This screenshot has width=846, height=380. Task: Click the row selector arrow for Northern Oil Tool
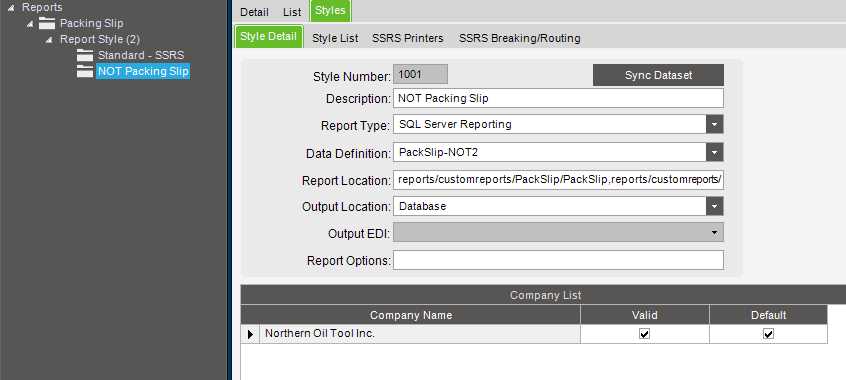pos(250,334)
